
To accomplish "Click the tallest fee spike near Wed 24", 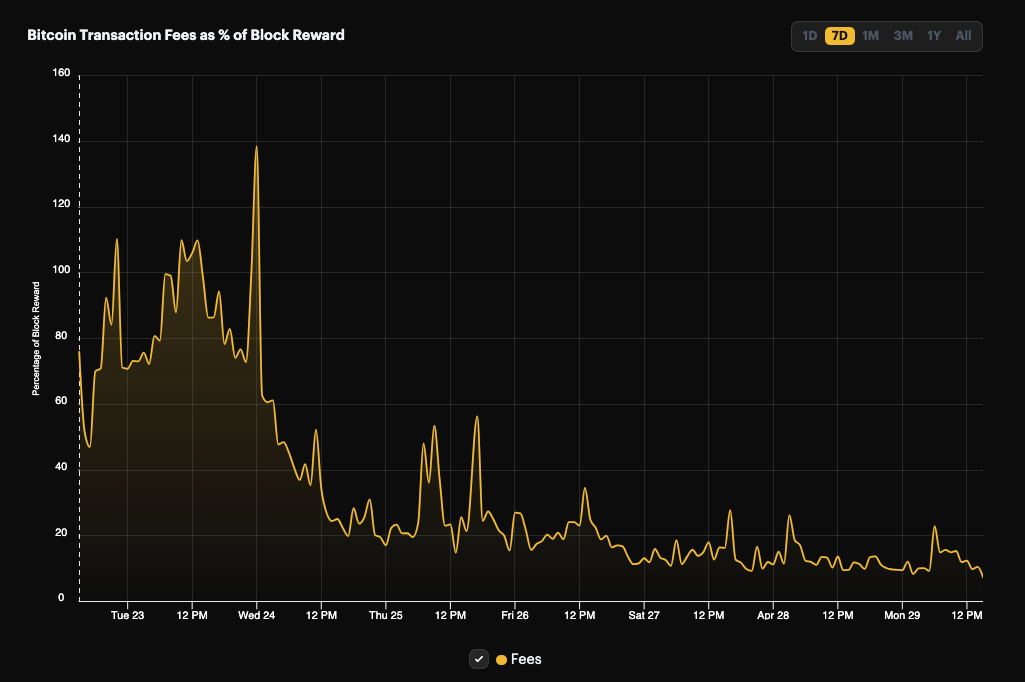I will (256, 147).
